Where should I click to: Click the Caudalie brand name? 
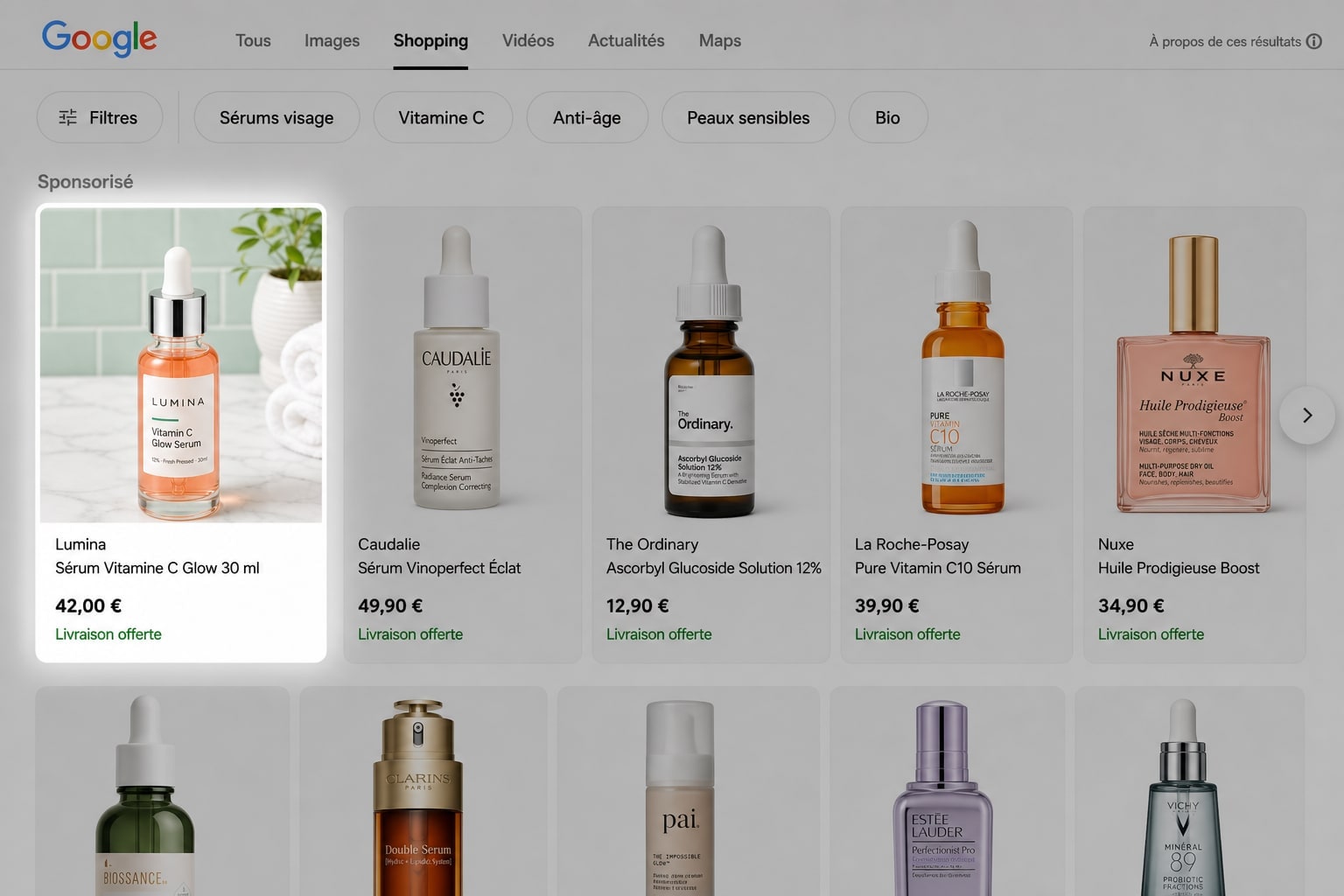388,544
